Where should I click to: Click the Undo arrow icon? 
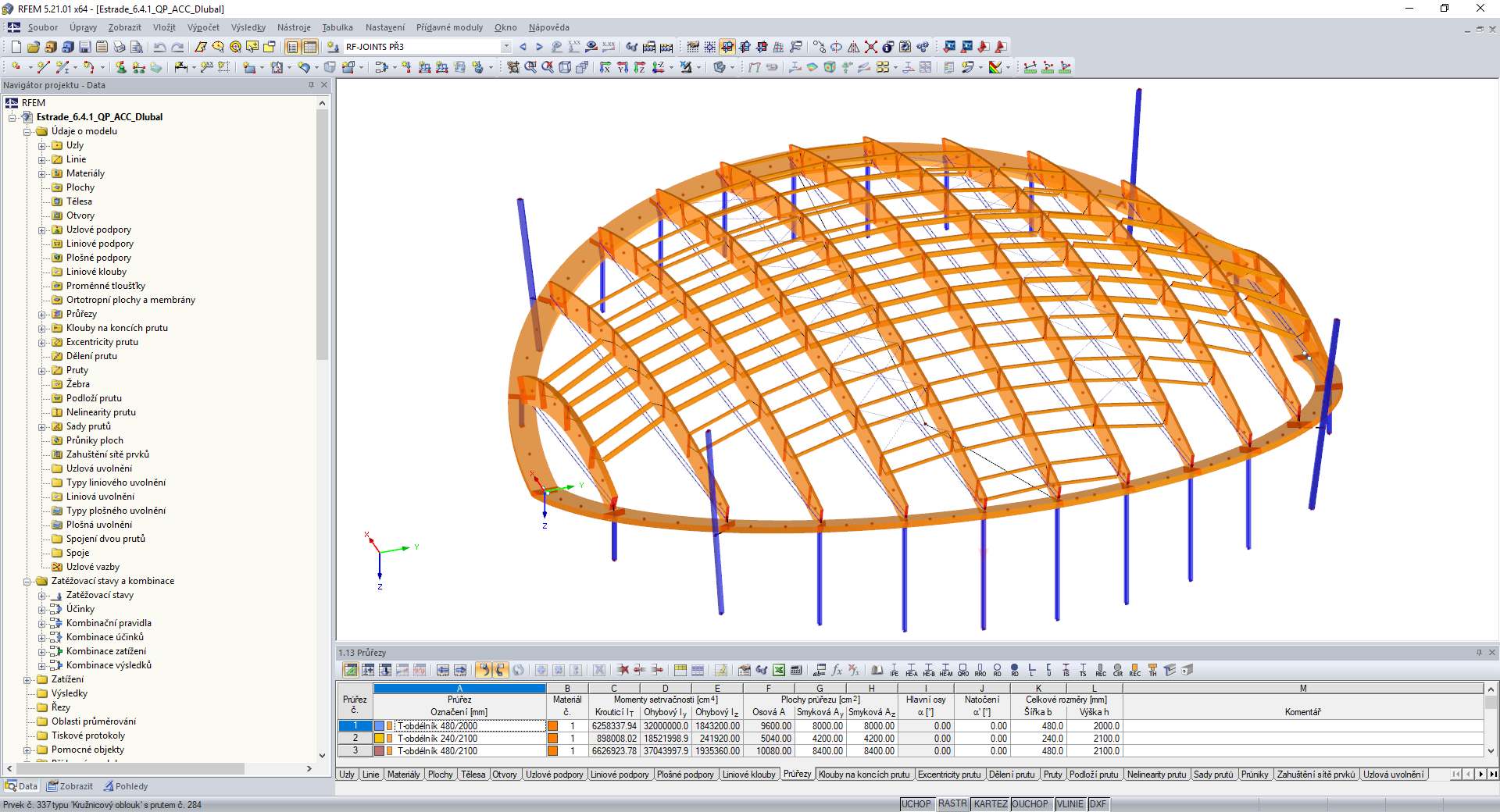(159, 47)
